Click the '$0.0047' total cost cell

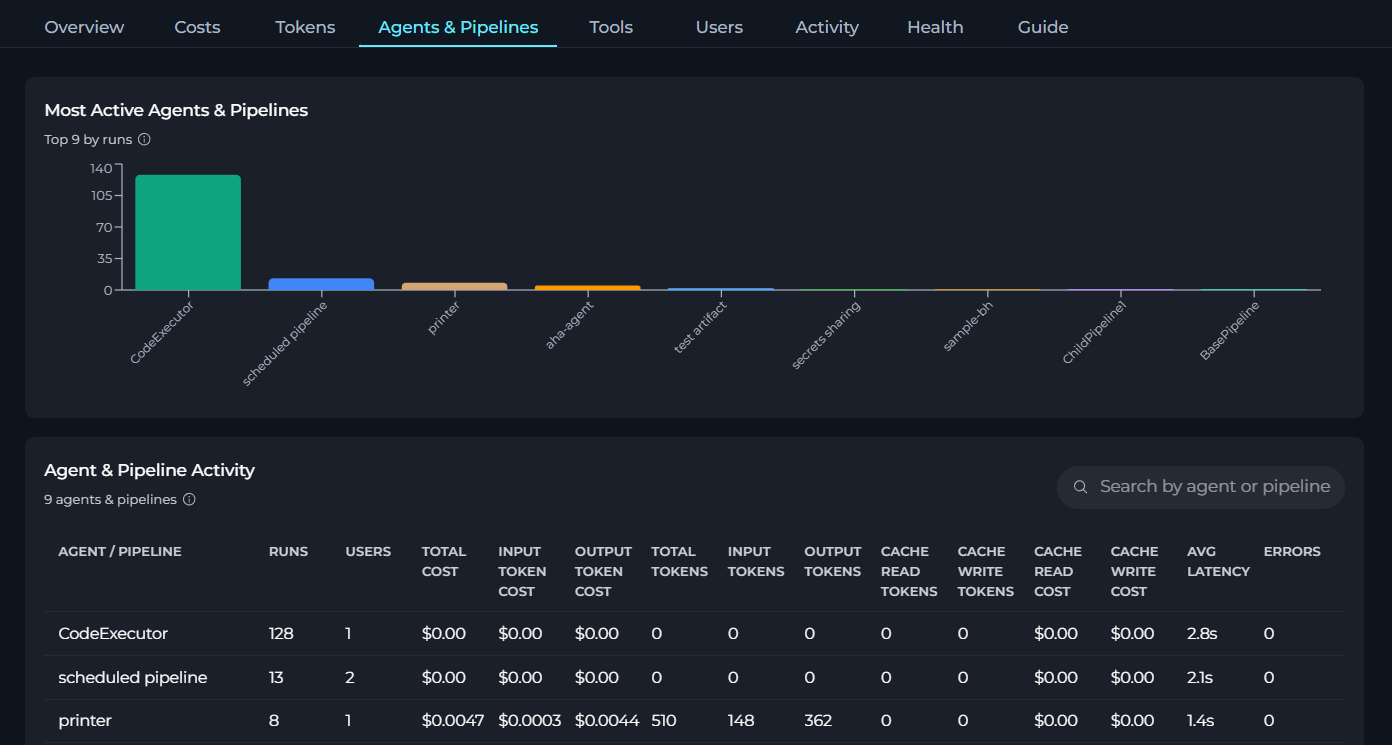[x=453, y=721]
